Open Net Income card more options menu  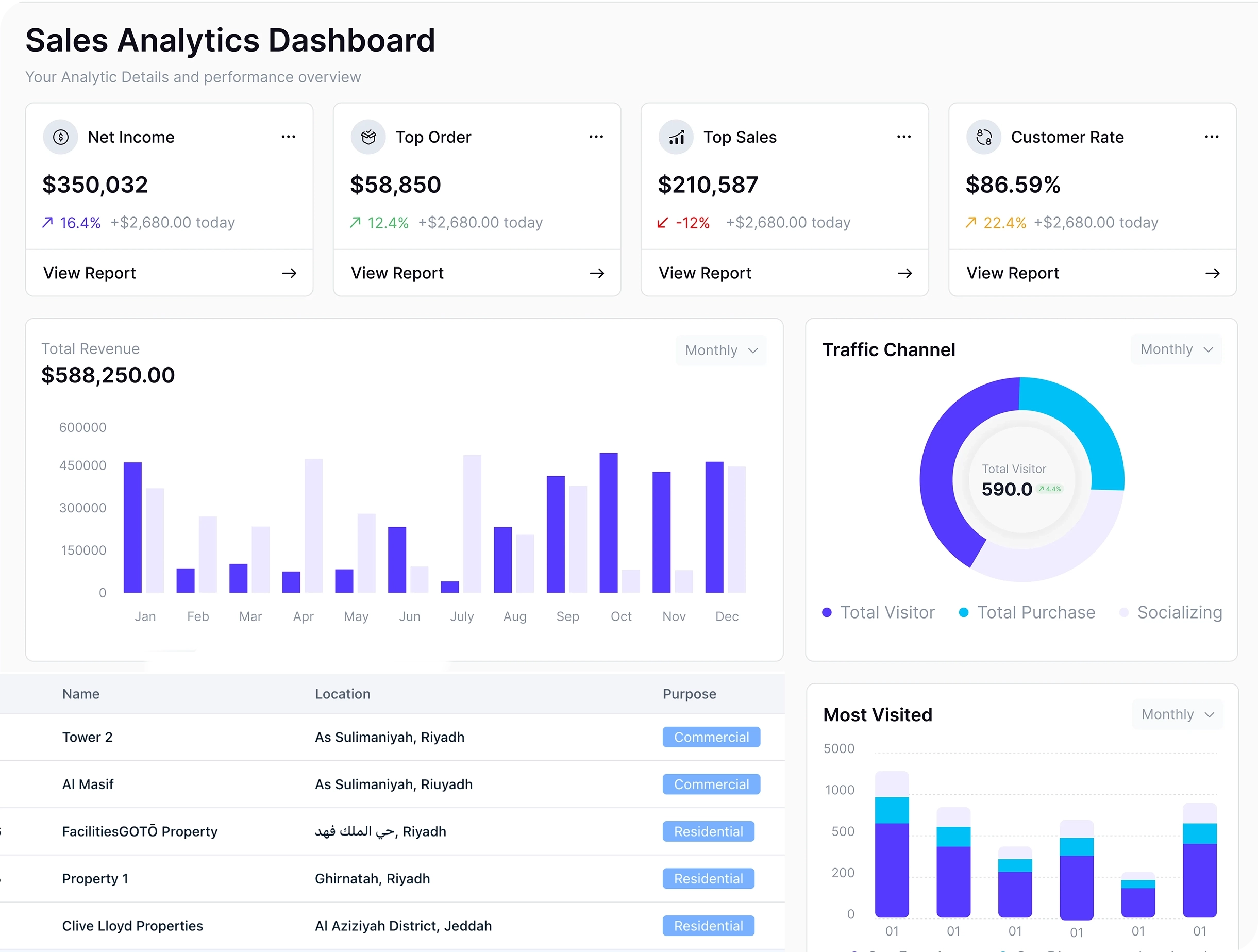tap(288, 137)
